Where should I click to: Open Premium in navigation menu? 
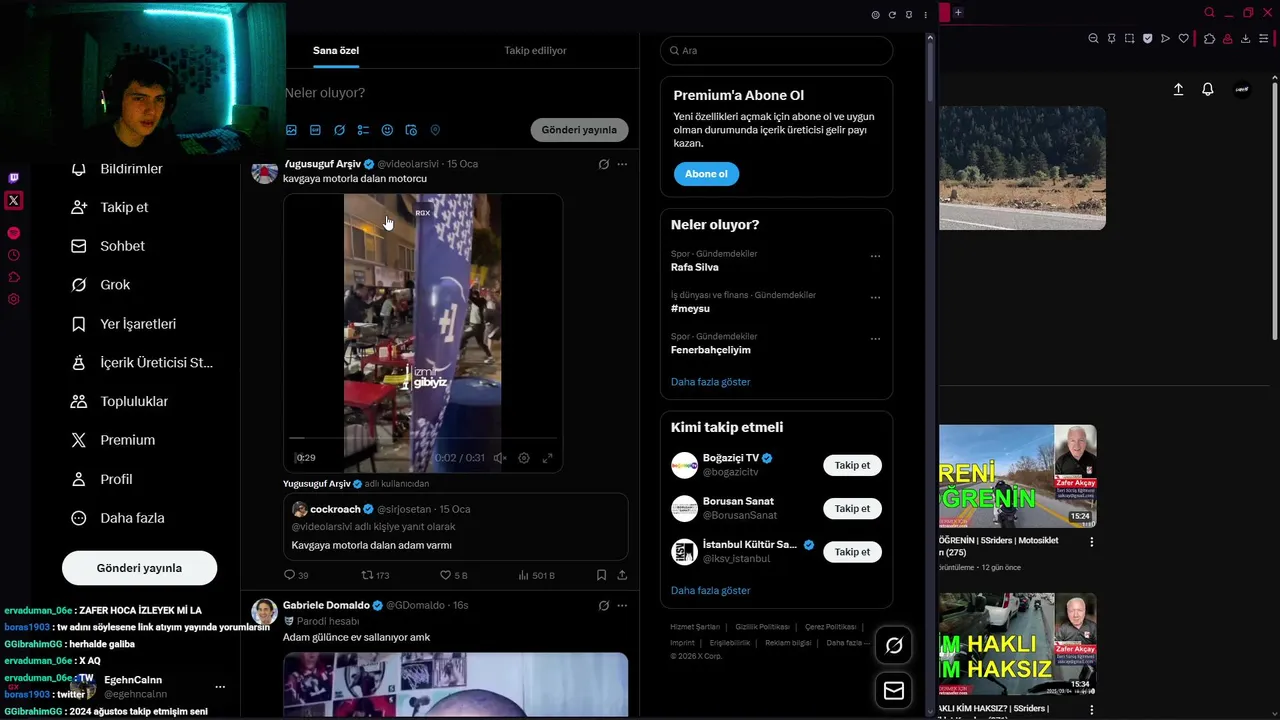click(113, 440)
